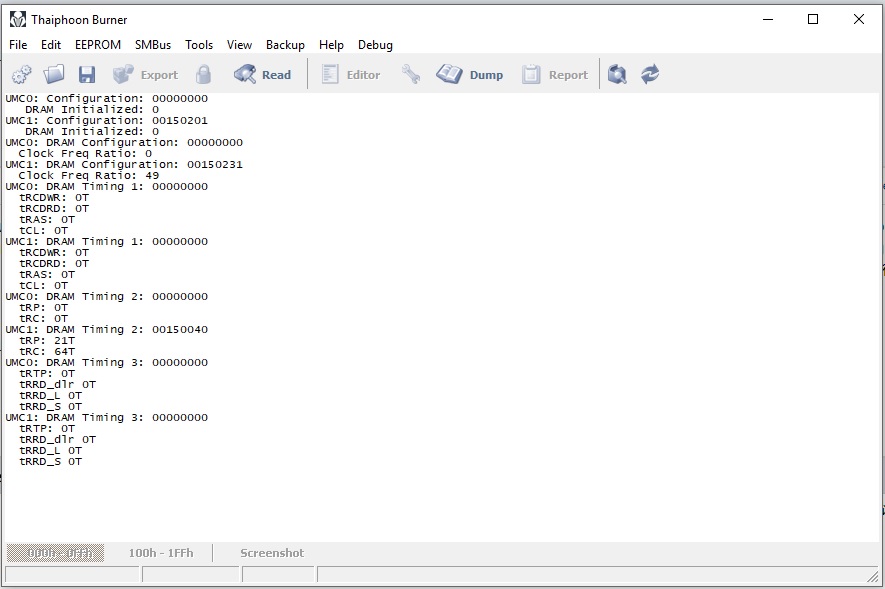Click the Report toolbar button
Screen dimensions: 885x589
tap(554, 74)
